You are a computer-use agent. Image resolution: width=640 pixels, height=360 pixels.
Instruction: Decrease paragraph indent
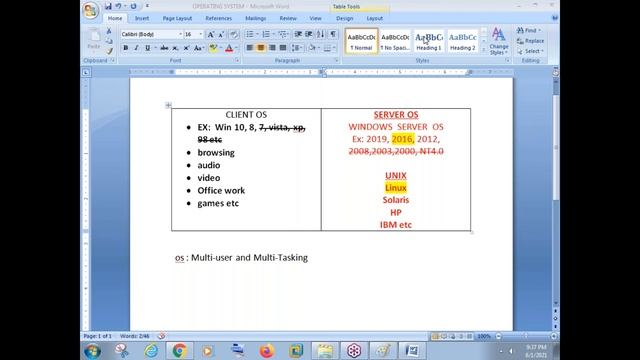(x=298, y=34)
